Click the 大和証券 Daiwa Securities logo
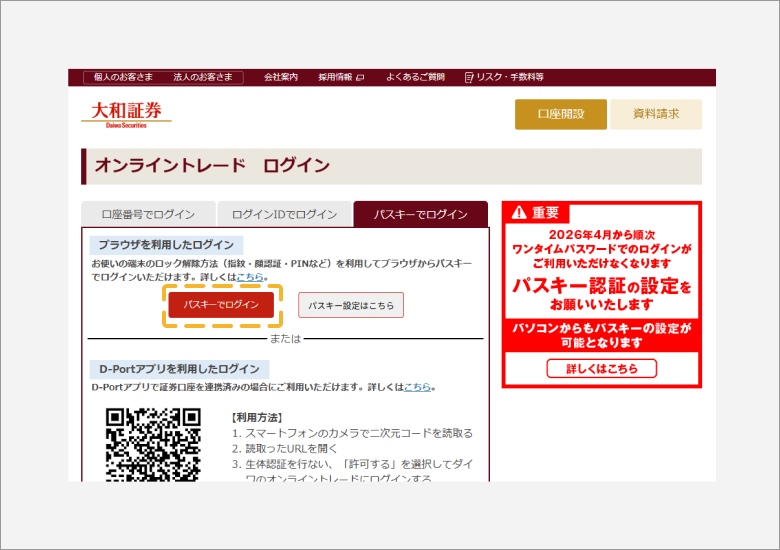The width and height of the screenshot is (780, 550). point(126,115)
